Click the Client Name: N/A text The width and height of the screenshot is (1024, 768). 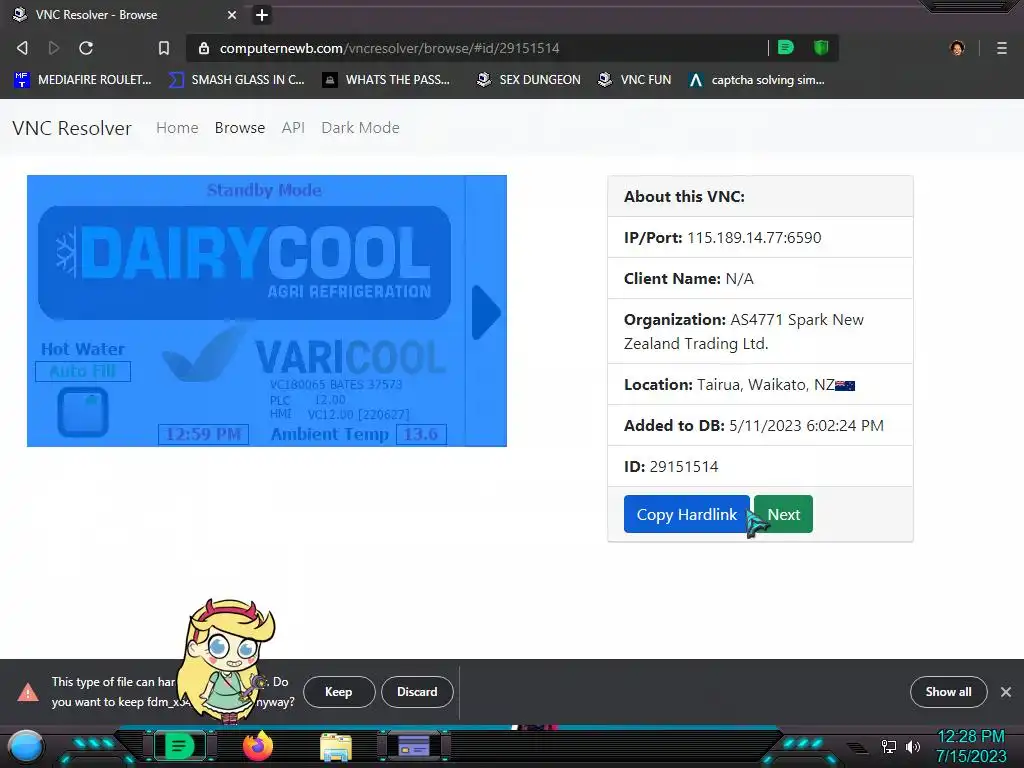688,278
